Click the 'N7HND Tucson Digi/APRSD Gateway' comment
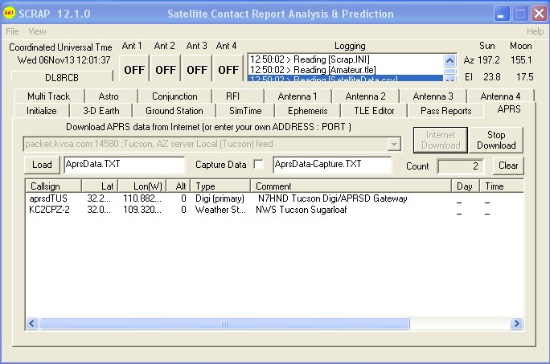550x364 pixels. point(333,199)
